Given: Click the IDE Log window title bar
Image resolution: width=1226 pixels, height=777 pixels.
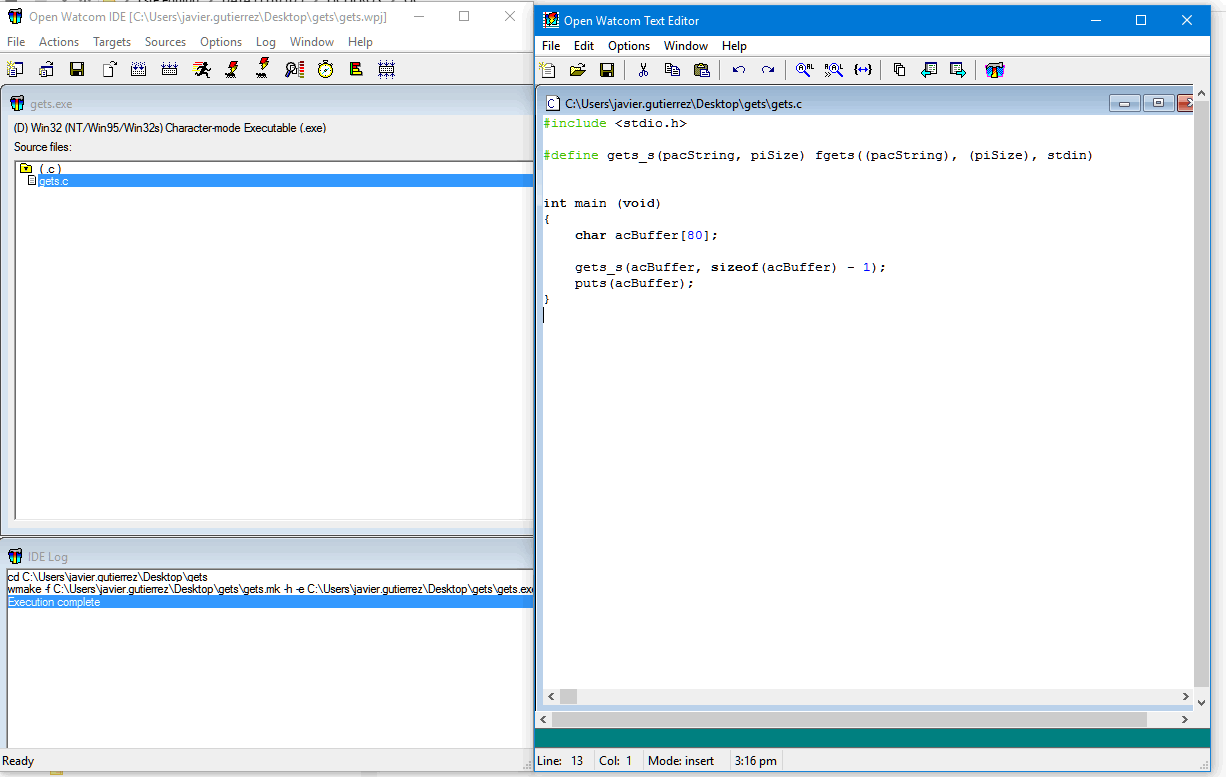Looking at the screenshot, I should click(x=268, y=556).
